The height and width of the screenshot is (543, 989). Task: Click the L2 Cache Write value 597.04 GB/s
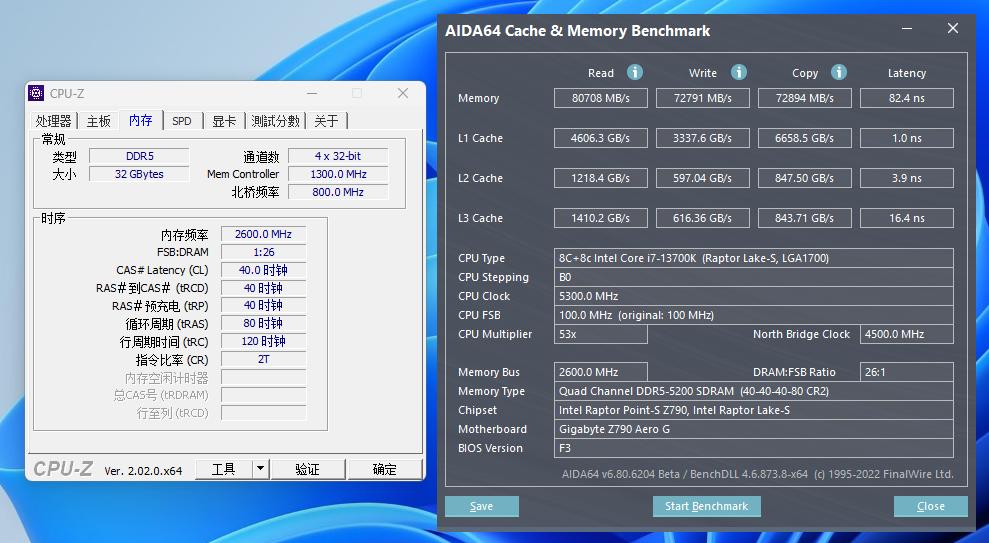pos(703,178)
